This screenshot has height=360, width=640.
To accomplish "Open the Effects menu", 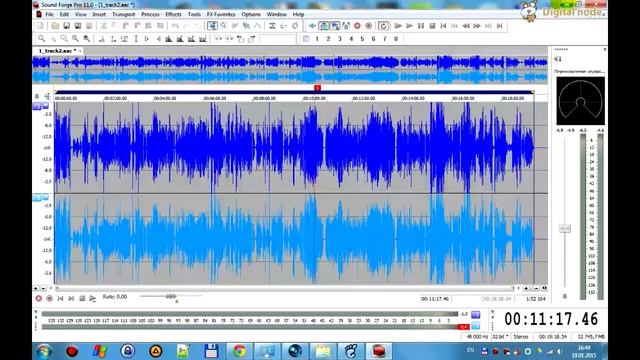I will 173,14.
